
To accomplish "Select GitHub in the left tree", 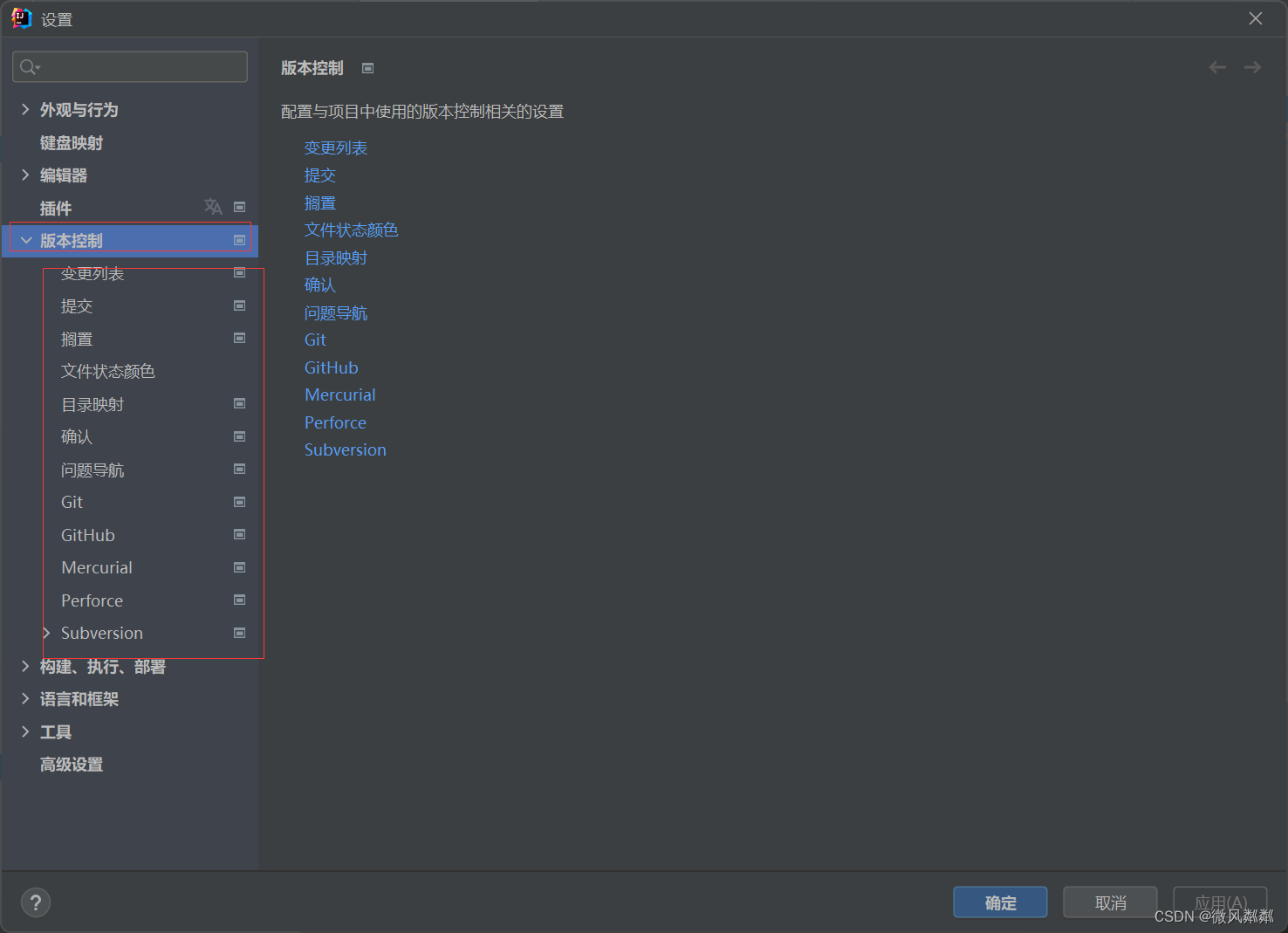I will (88, 535).
